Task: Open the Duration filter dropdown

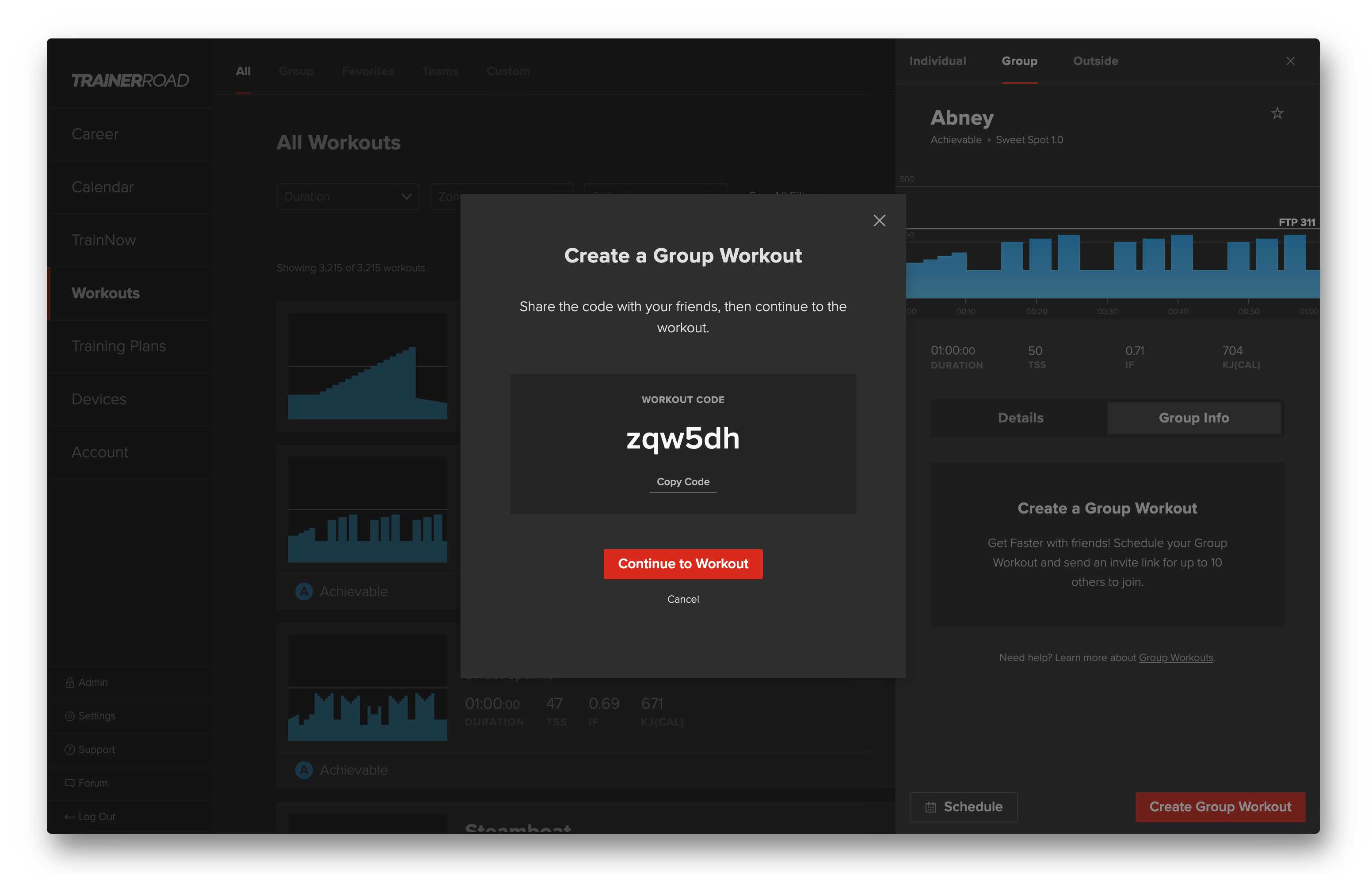Action: pyautogui.click(x=347, y=197)
